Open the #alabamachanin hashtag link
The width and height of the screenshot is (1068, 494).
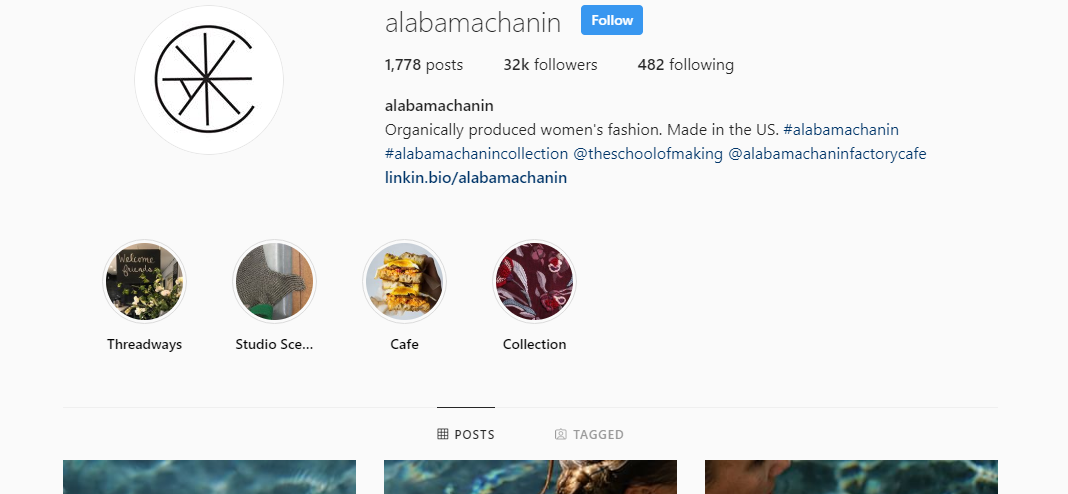tap(840, 130)
